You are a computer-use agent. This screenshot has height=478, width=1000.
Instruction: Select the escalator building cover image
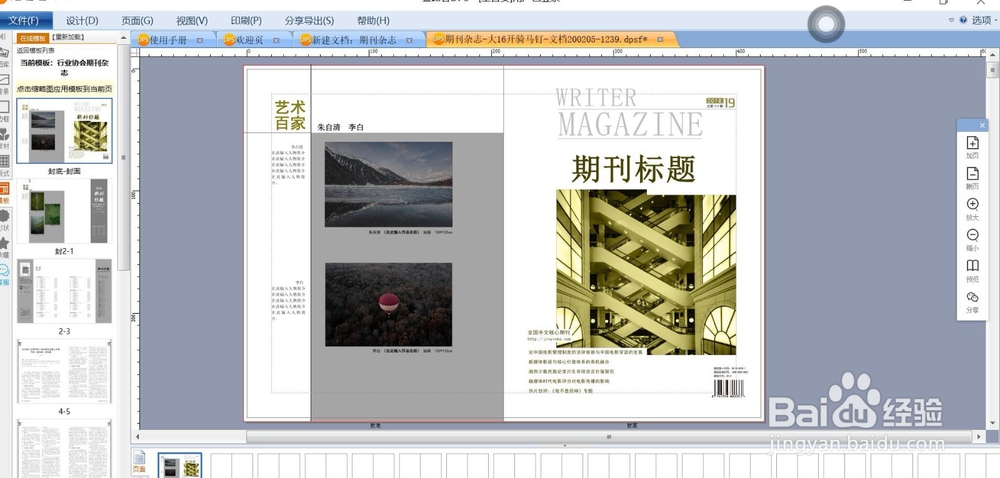coord(646,272)
